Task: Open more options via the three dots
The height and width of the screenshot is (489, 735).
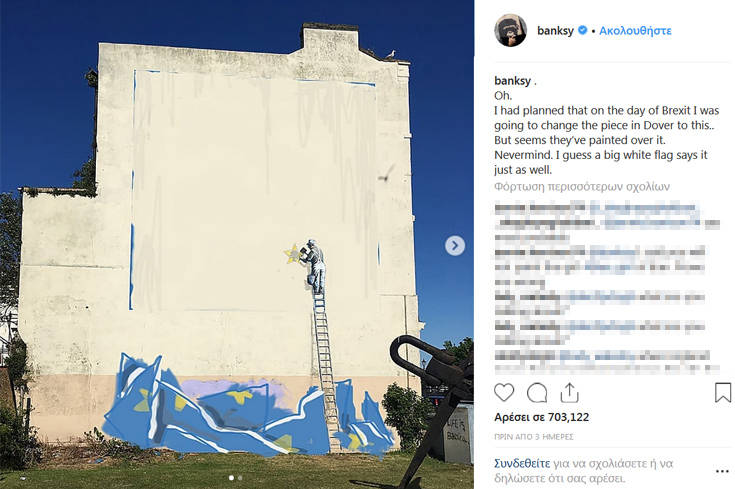Action: point(722,471)
